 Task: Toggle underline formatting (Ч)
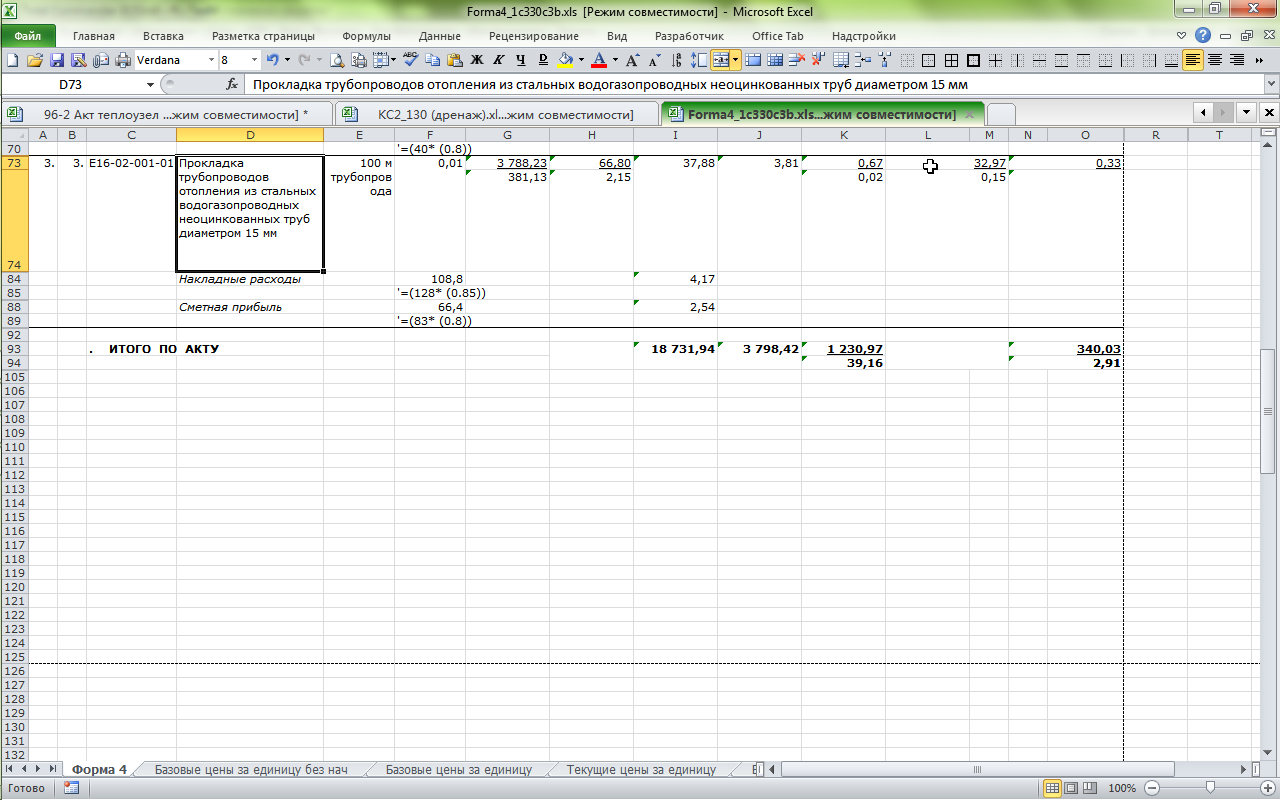click(x=520, y=60)
